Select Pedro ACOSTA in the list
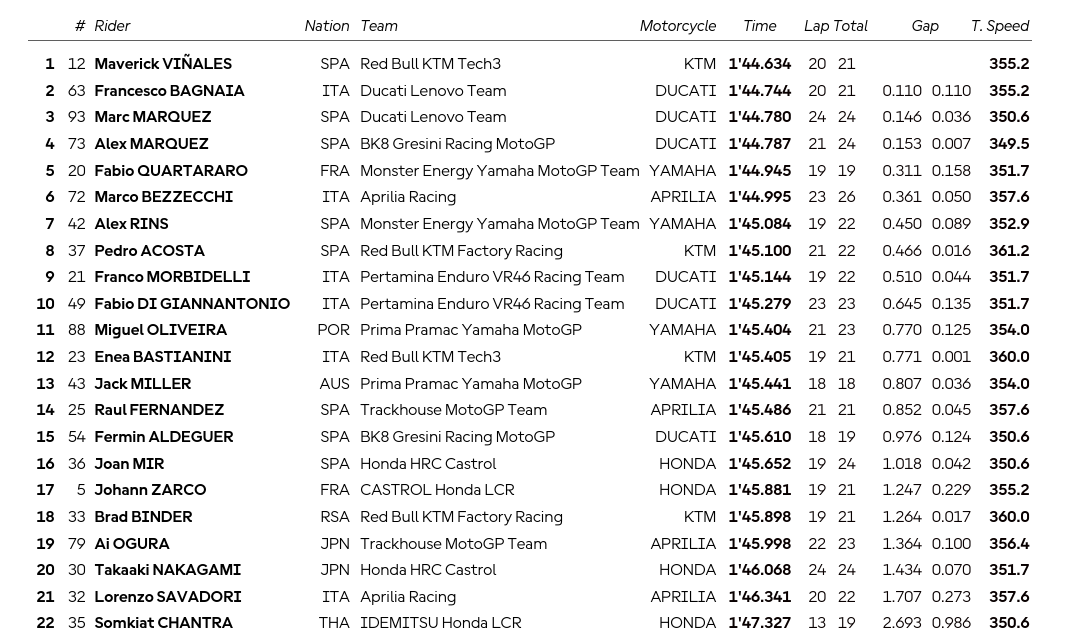The width and height of the screenshot is (1071, 635). click(150, 251)
